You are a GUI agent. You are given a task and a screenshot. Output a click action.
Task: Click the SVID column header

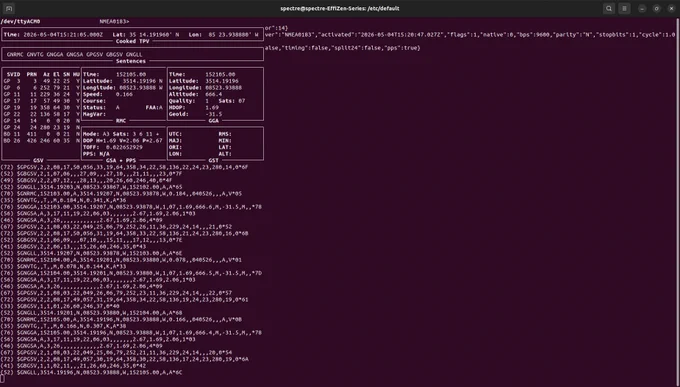(13, 74)
